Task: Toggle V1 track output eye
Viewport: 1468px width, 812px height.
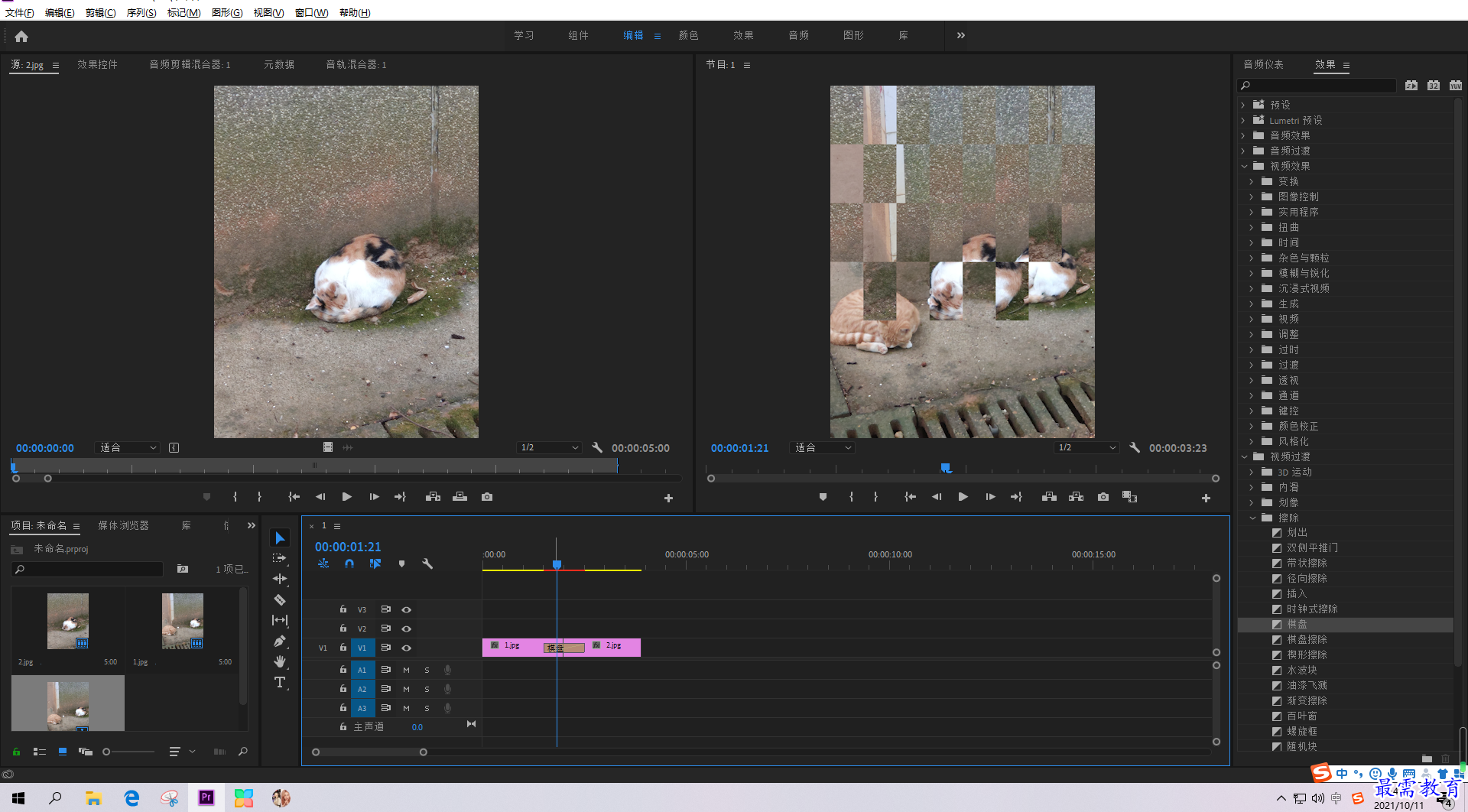Action: (x=407, y=648)
